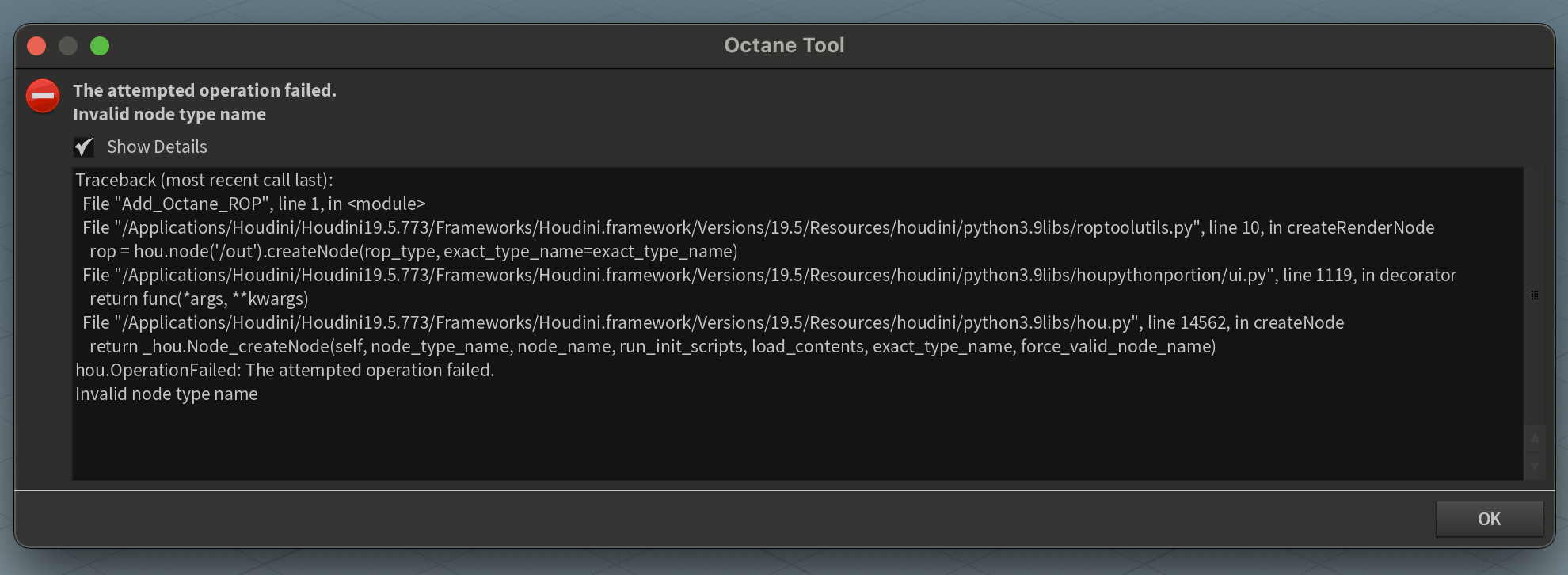The width and height of the screenshot is (1568, 575).
Task: Click the Octane Tool title text
Action: [784, 46]
